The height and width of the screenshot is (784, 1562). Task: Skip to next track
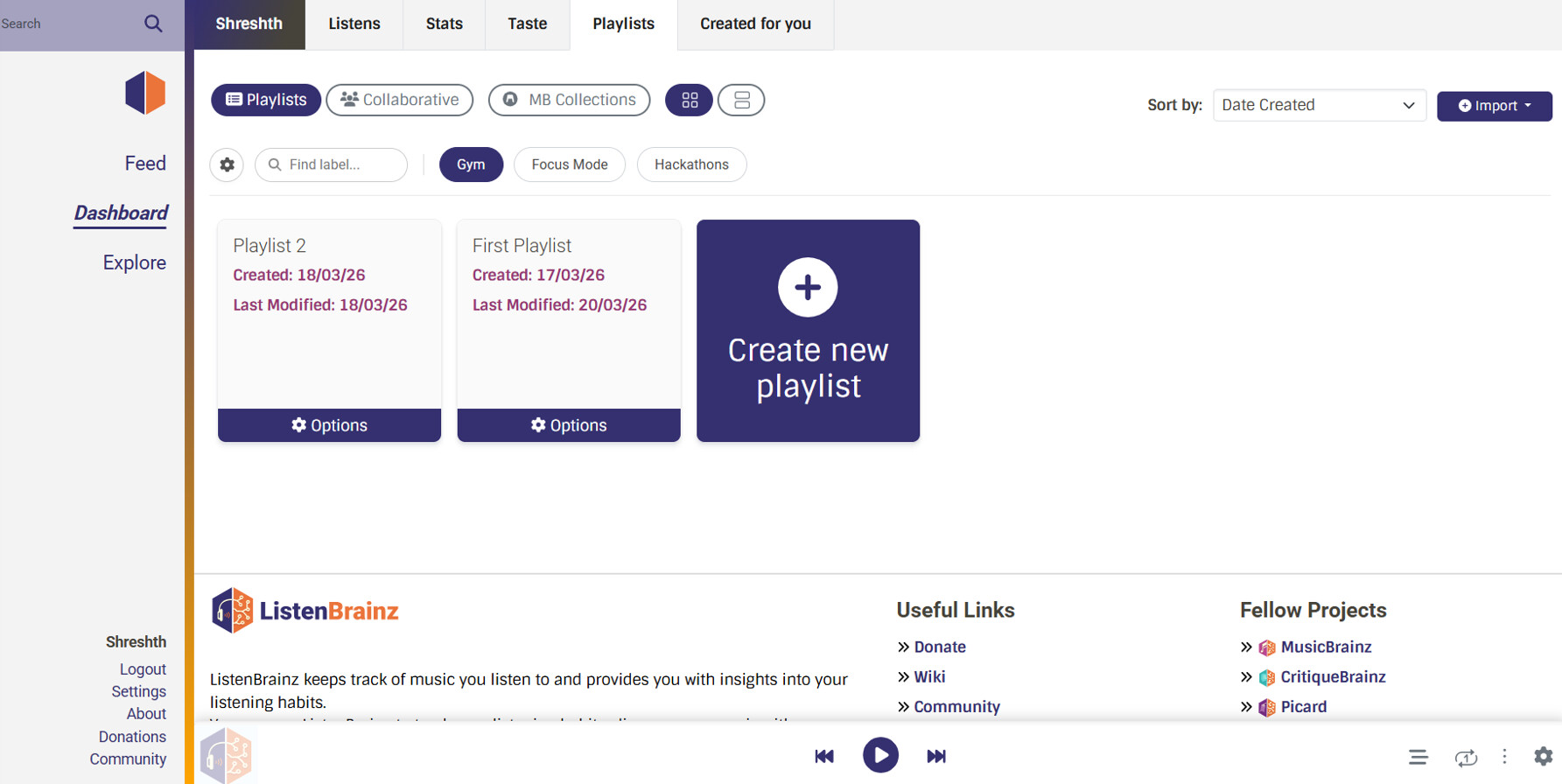pyautogui.click(x=936, y=756)
